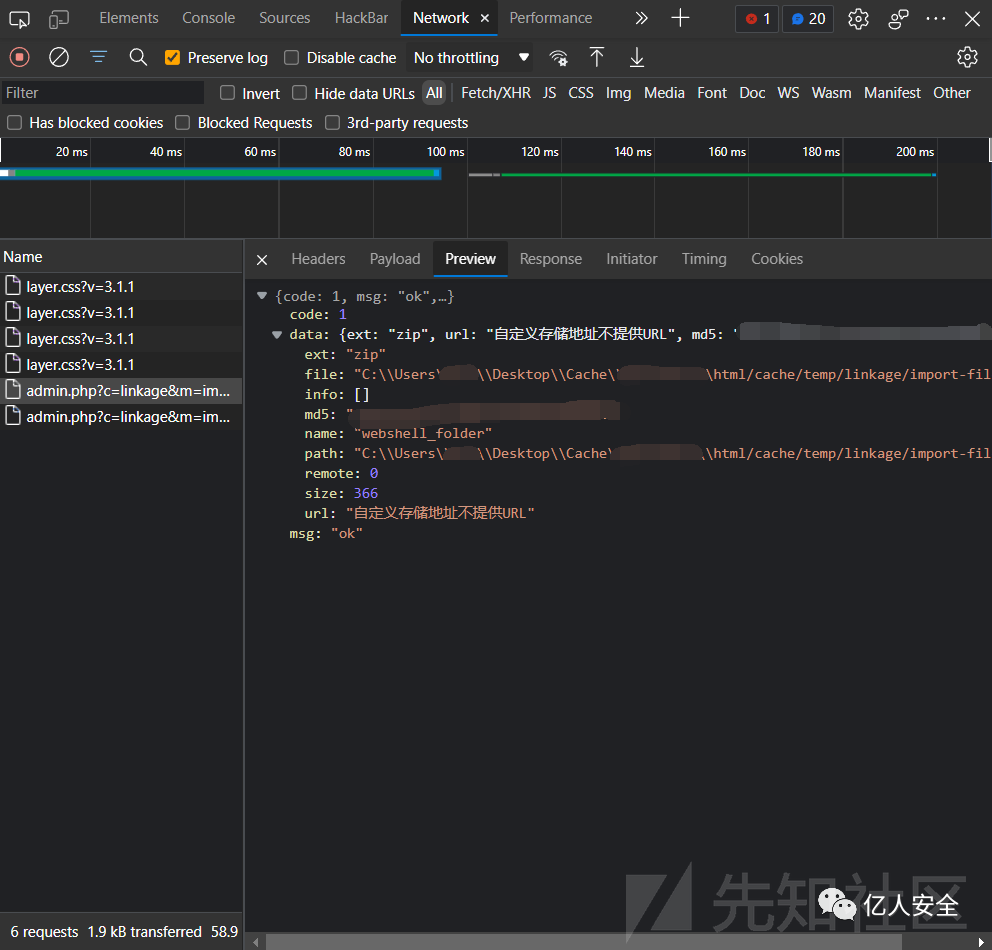Screen dimensions: 992x950
Task: Clear the network log
Action: [x=59, y=57]
